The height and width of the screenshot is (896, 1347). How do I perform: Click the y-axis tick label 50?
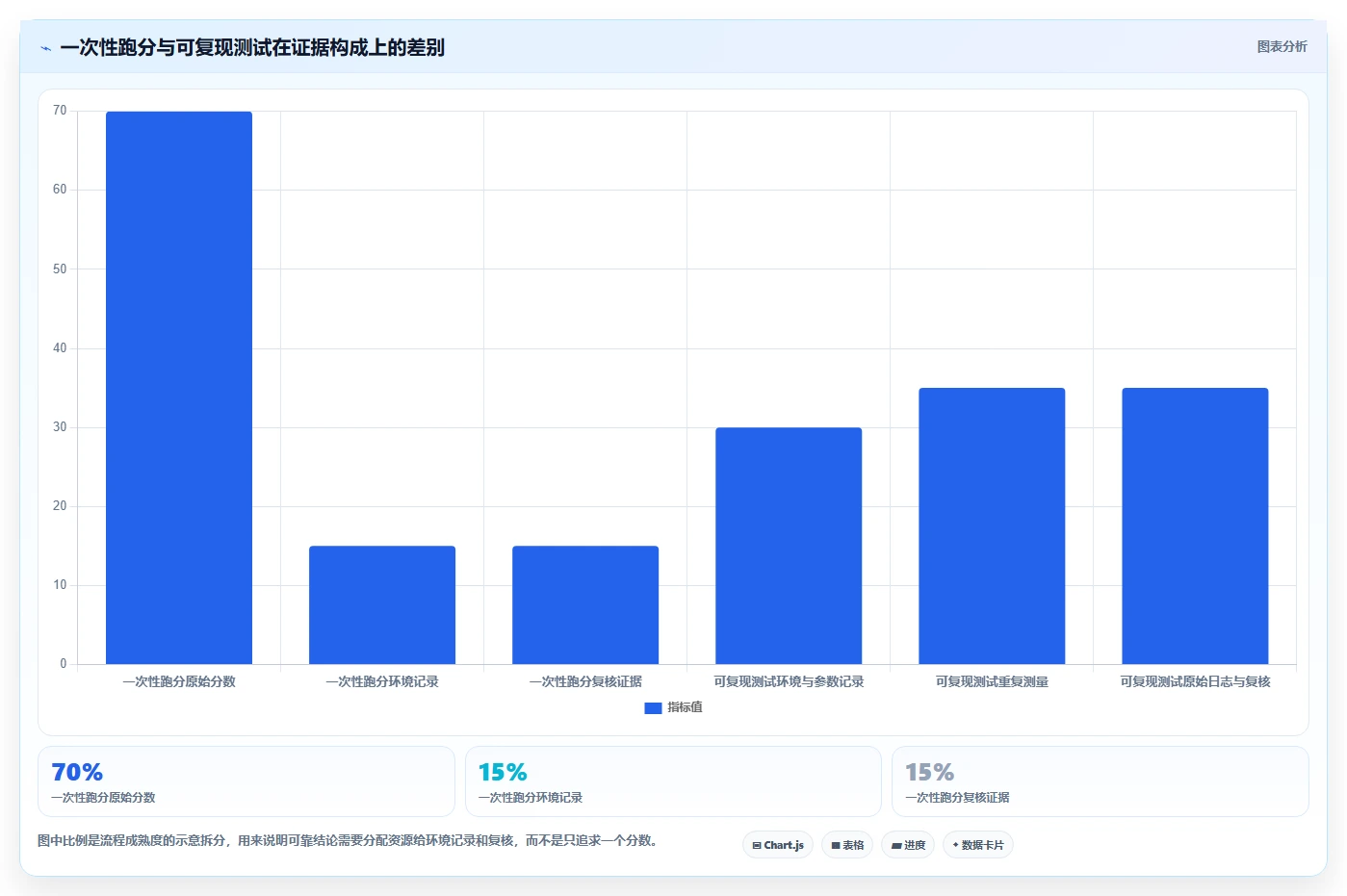pos(60,269)
